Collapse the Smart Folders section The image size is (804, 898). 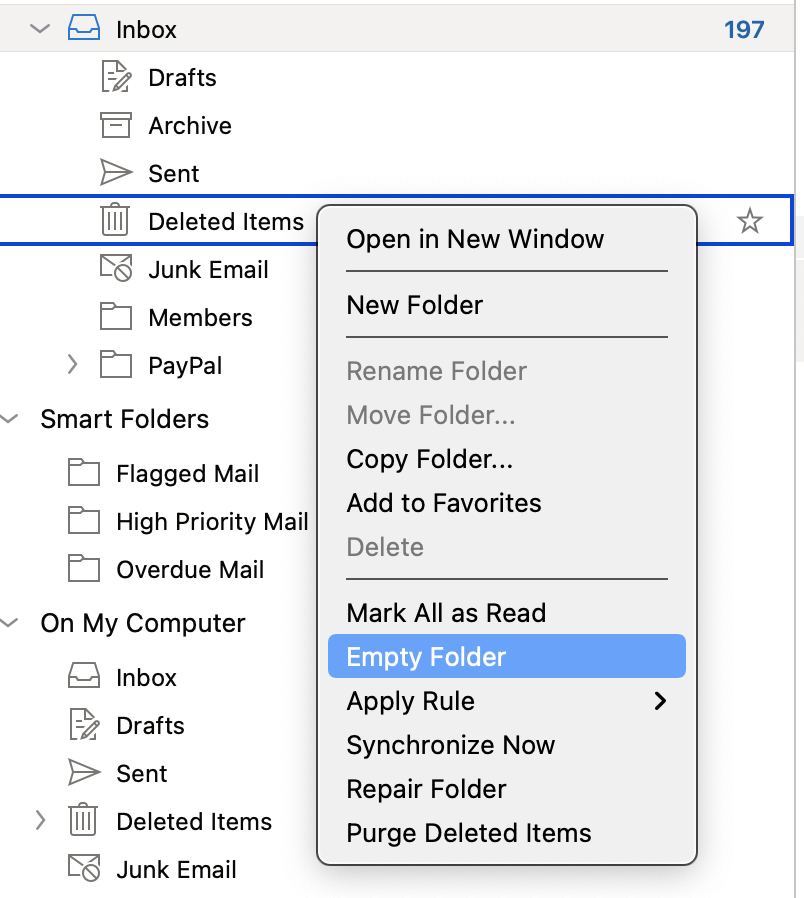9,419
